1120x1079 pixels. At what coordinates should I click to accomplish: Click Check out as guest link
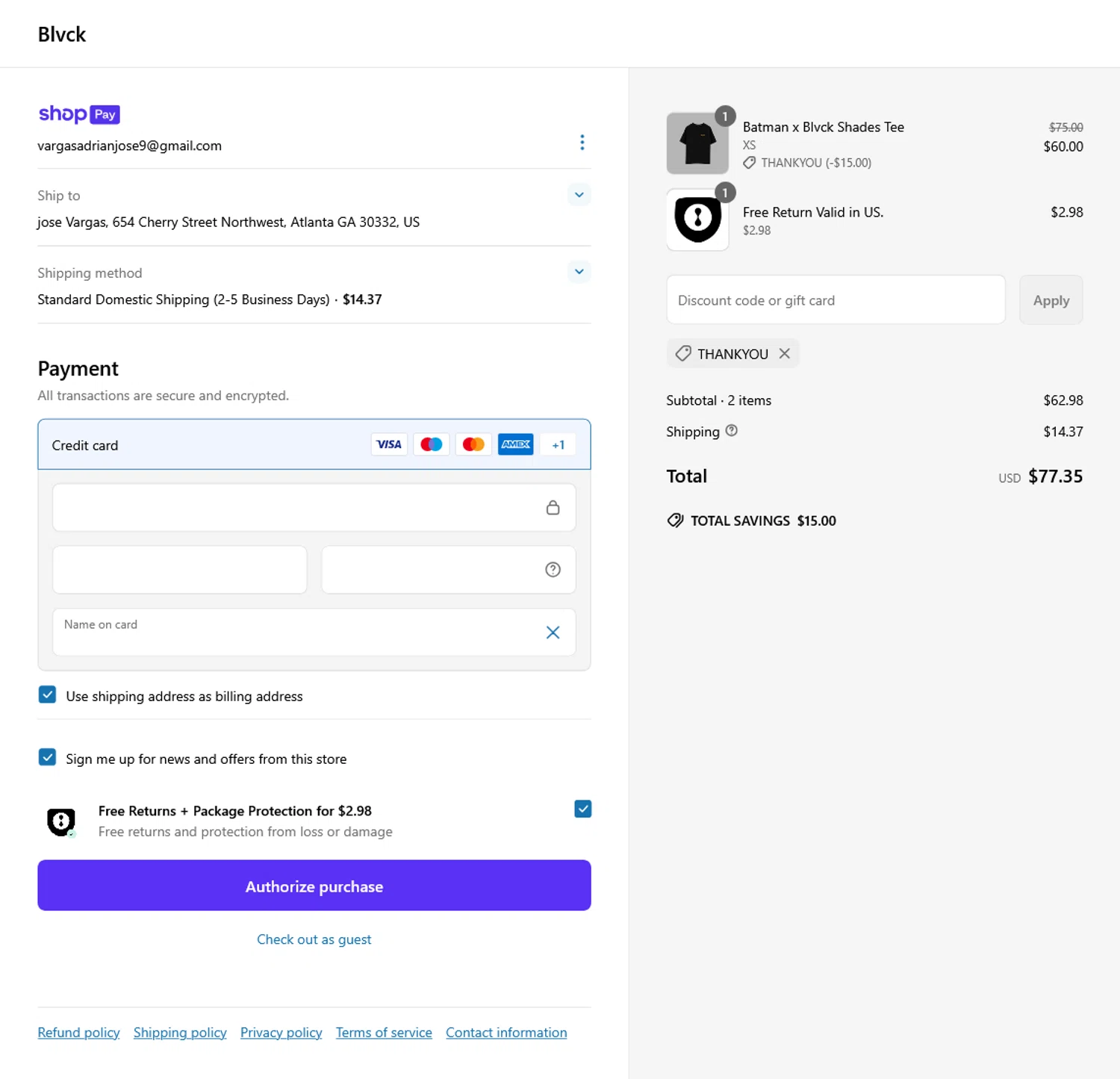314,939
